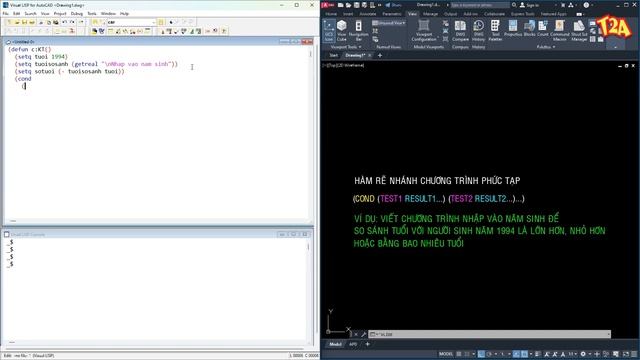This screenshot has width=640, height=360.
Task: Click the Help icon at Visual LISP toolbar end
Action: 224,31
